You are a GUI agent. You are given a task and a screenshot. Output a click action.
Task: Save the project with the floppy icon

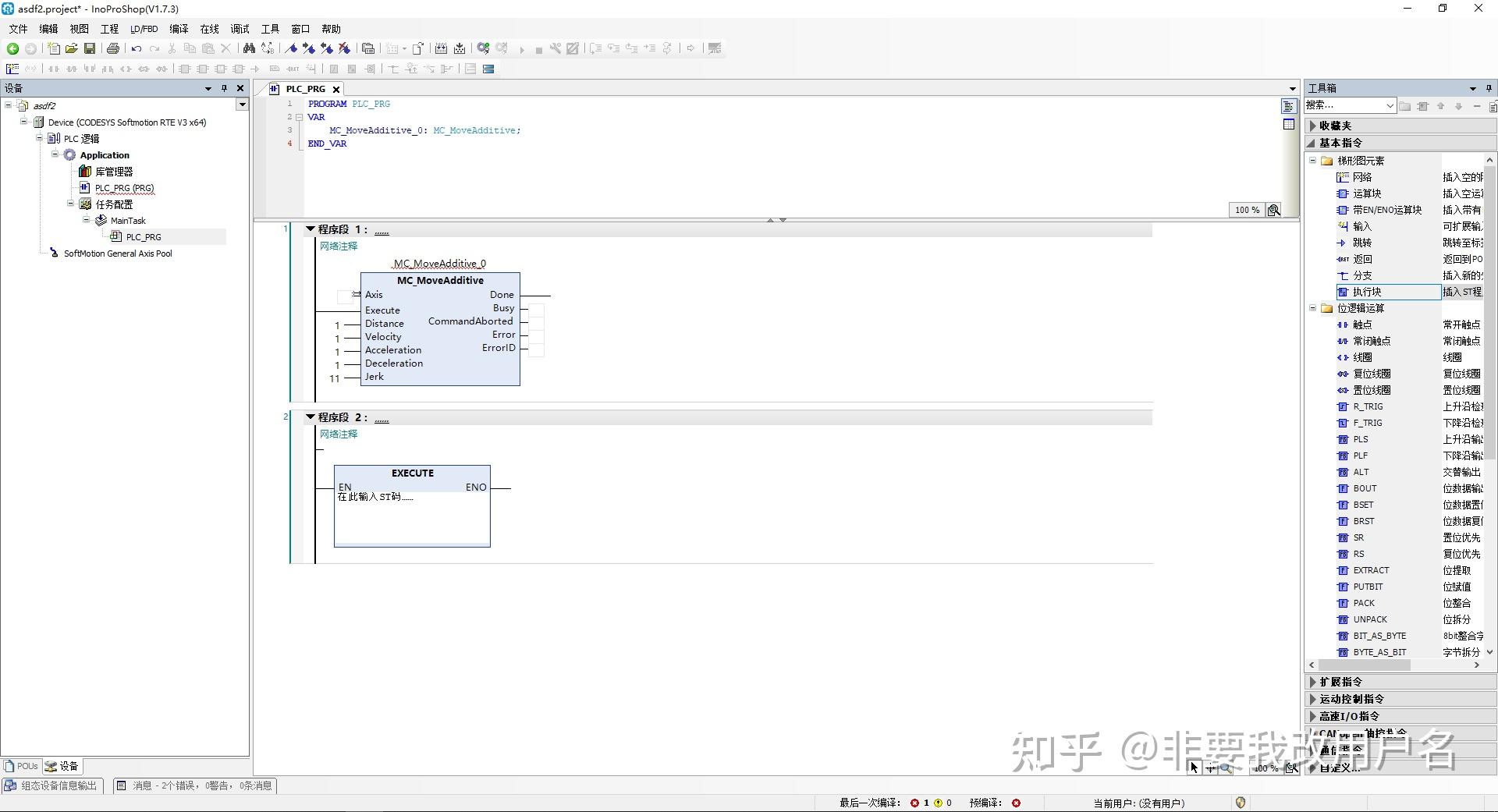90,48
